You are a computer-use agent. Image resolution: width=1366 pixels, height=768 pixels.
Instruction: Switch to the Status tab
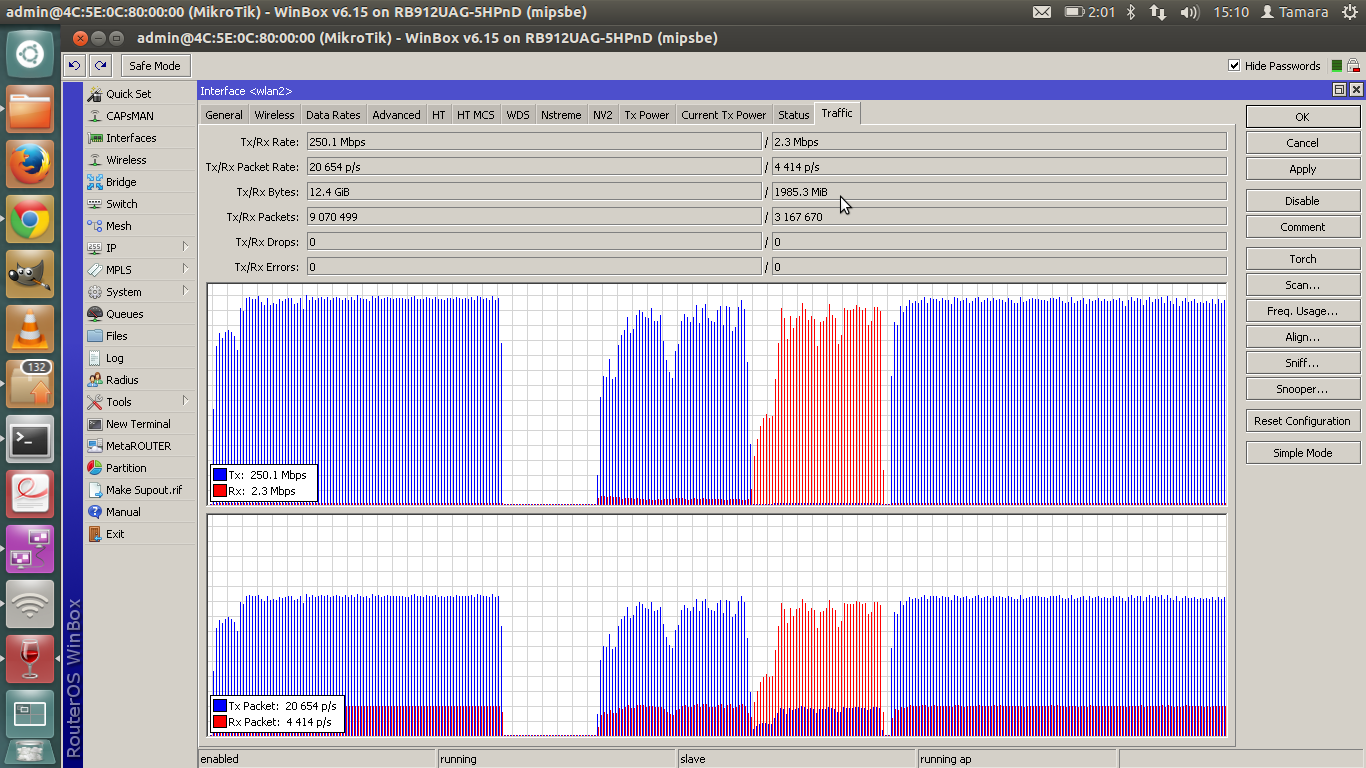click(x=793, y=115)
